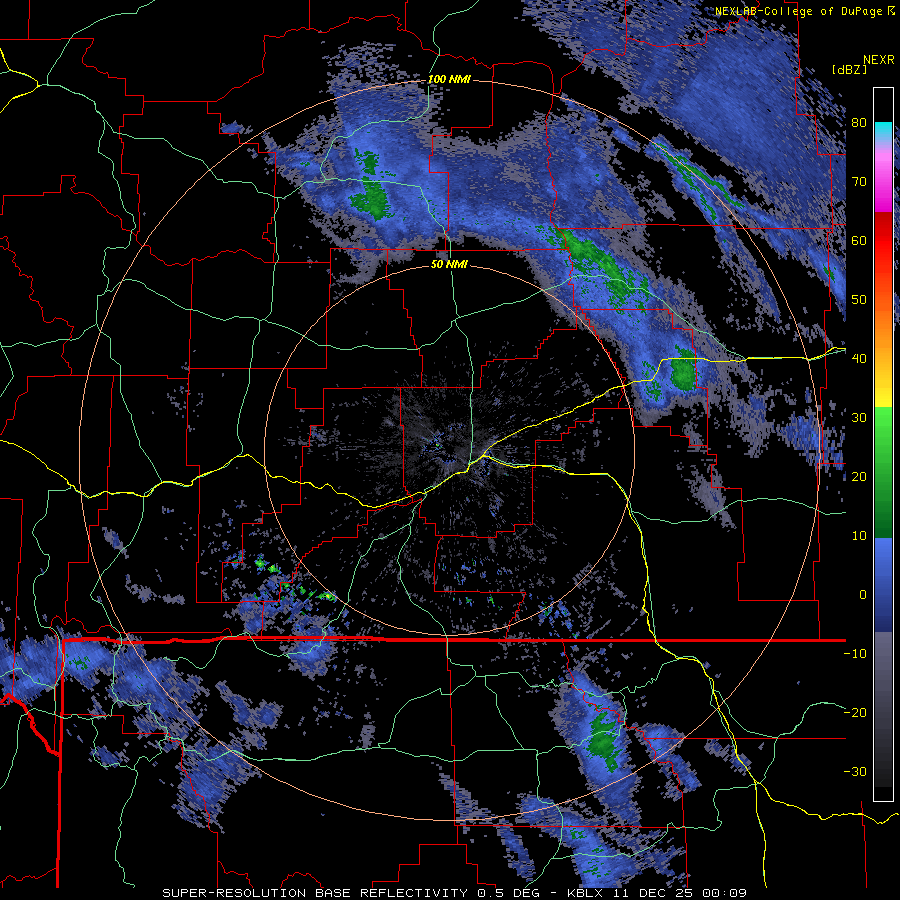This screenshot has width=900, height=900.
Task: Click the -30 value on dBZ scale
Action: (x=855, y=771)
